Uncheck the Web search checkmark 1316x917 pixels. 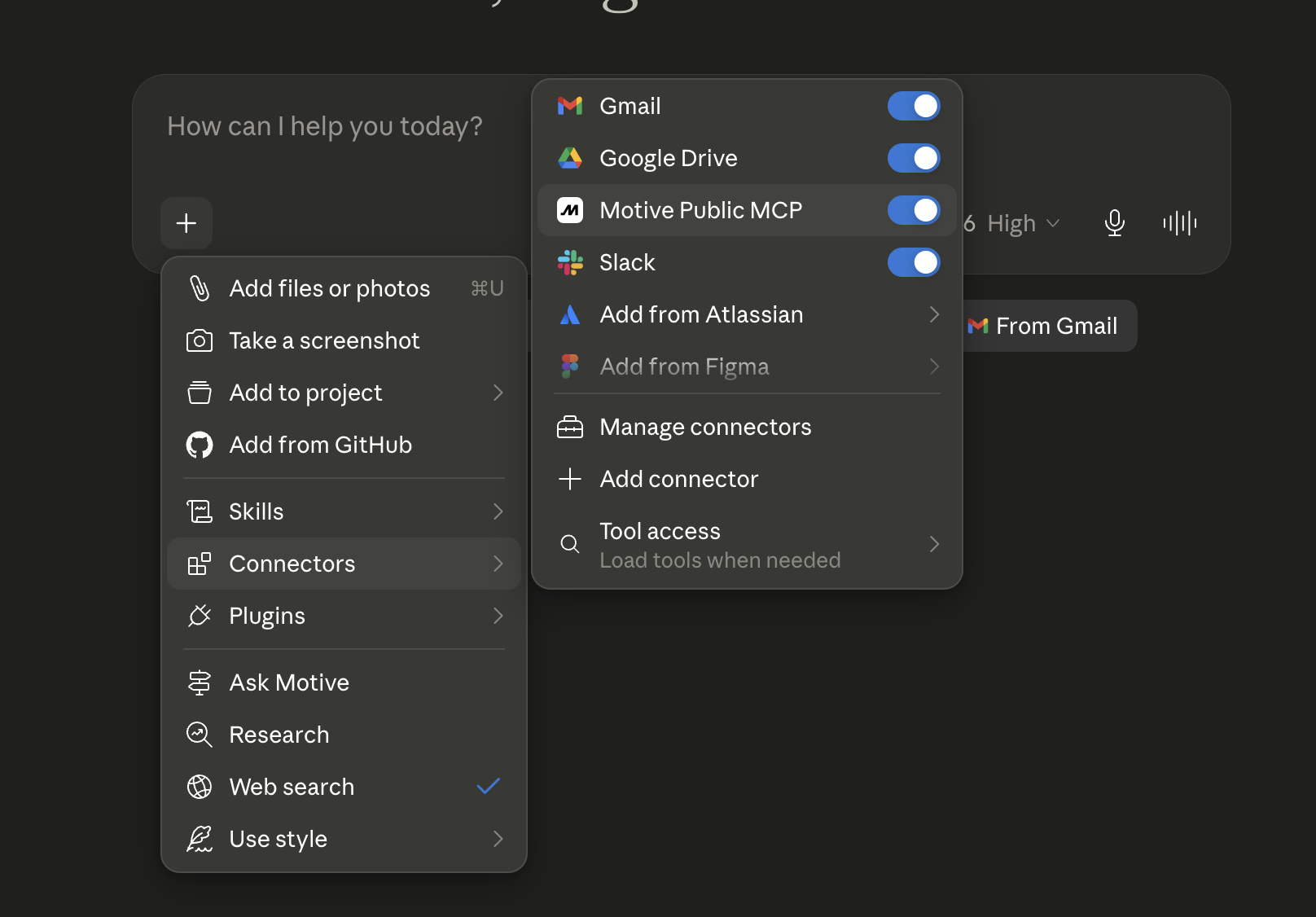pyautogui.click(x=488, y=787)
